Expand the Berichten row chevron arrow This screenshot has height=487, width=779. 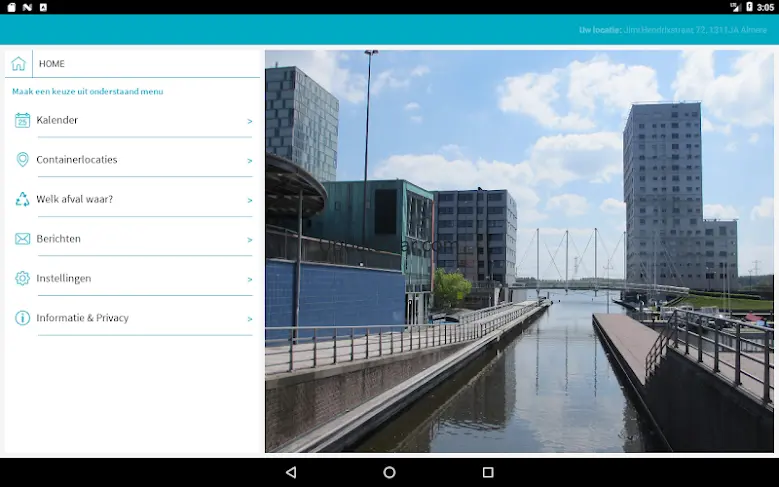coord(249,240)
